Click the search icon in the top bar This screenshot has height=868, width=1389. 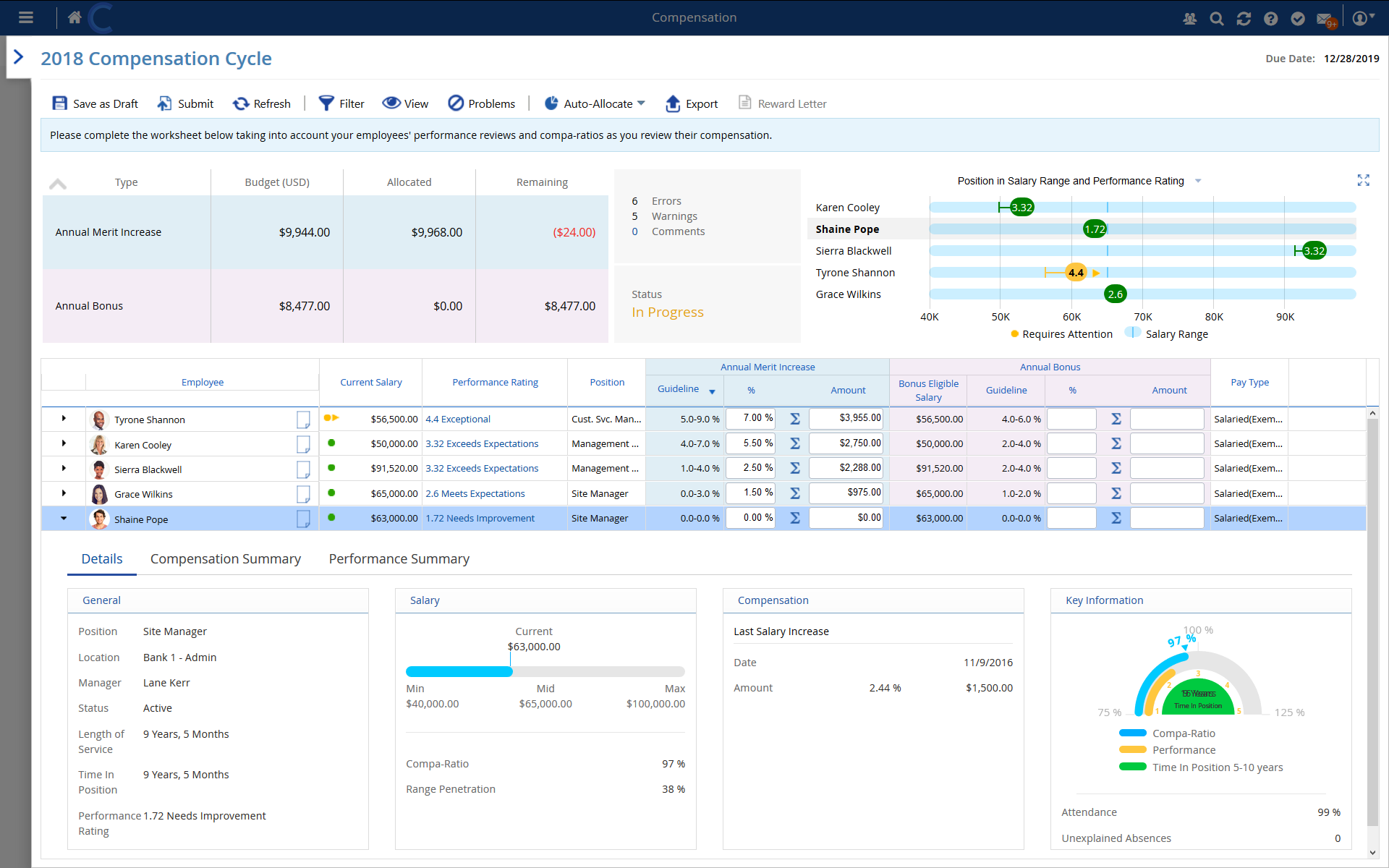click(1217, 18)
